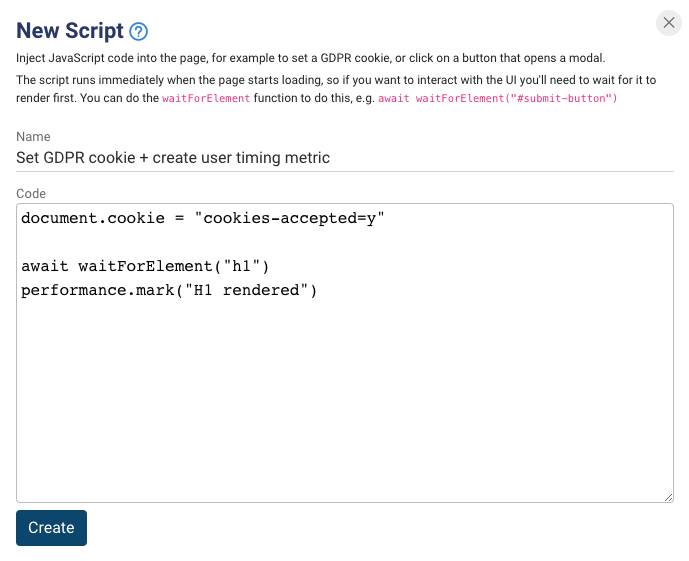Place cursor on the performance.mark line
Viewport: 689px width, 561px height.
[169, 290]
